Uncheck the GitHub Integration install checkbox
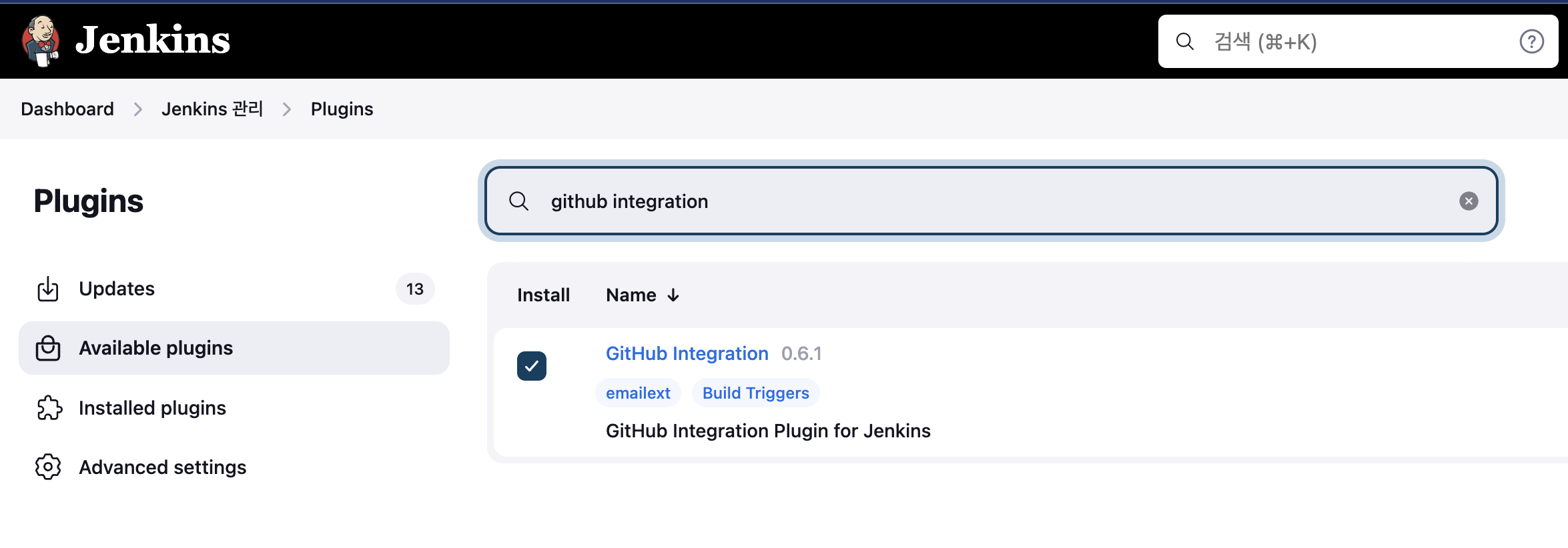1568x548 pixels. click(x=532, y=366)
